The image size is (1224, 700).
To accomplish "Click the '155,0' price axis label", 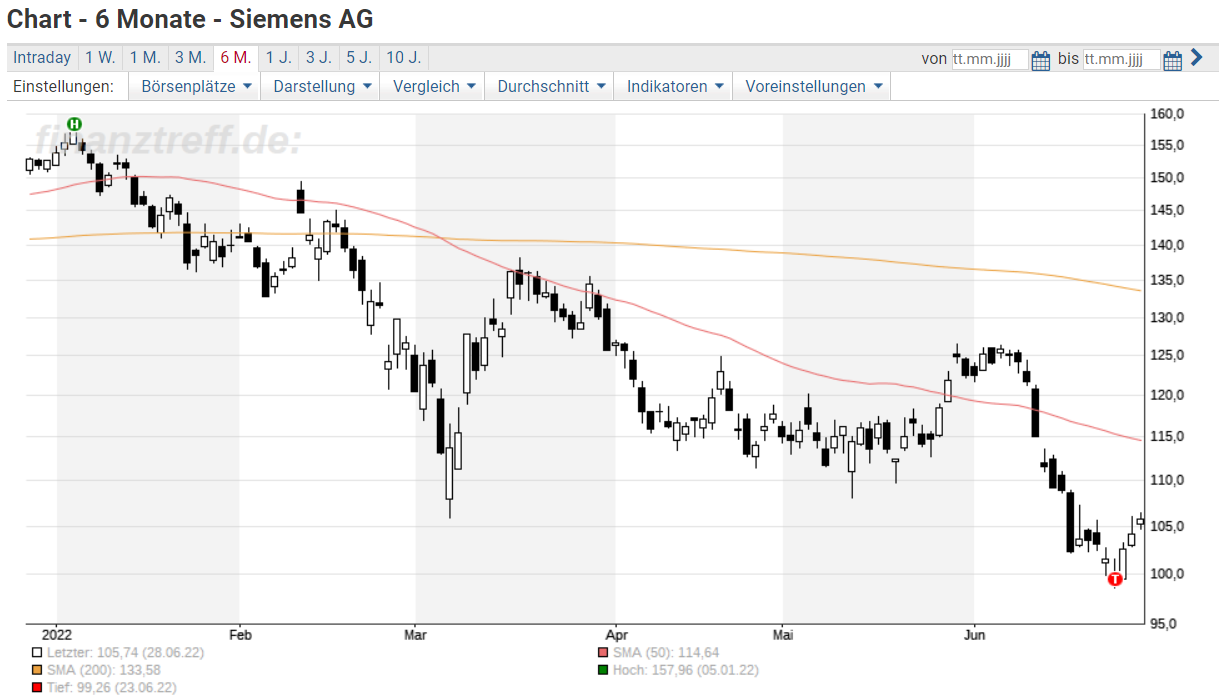I will click(1166, 145).
